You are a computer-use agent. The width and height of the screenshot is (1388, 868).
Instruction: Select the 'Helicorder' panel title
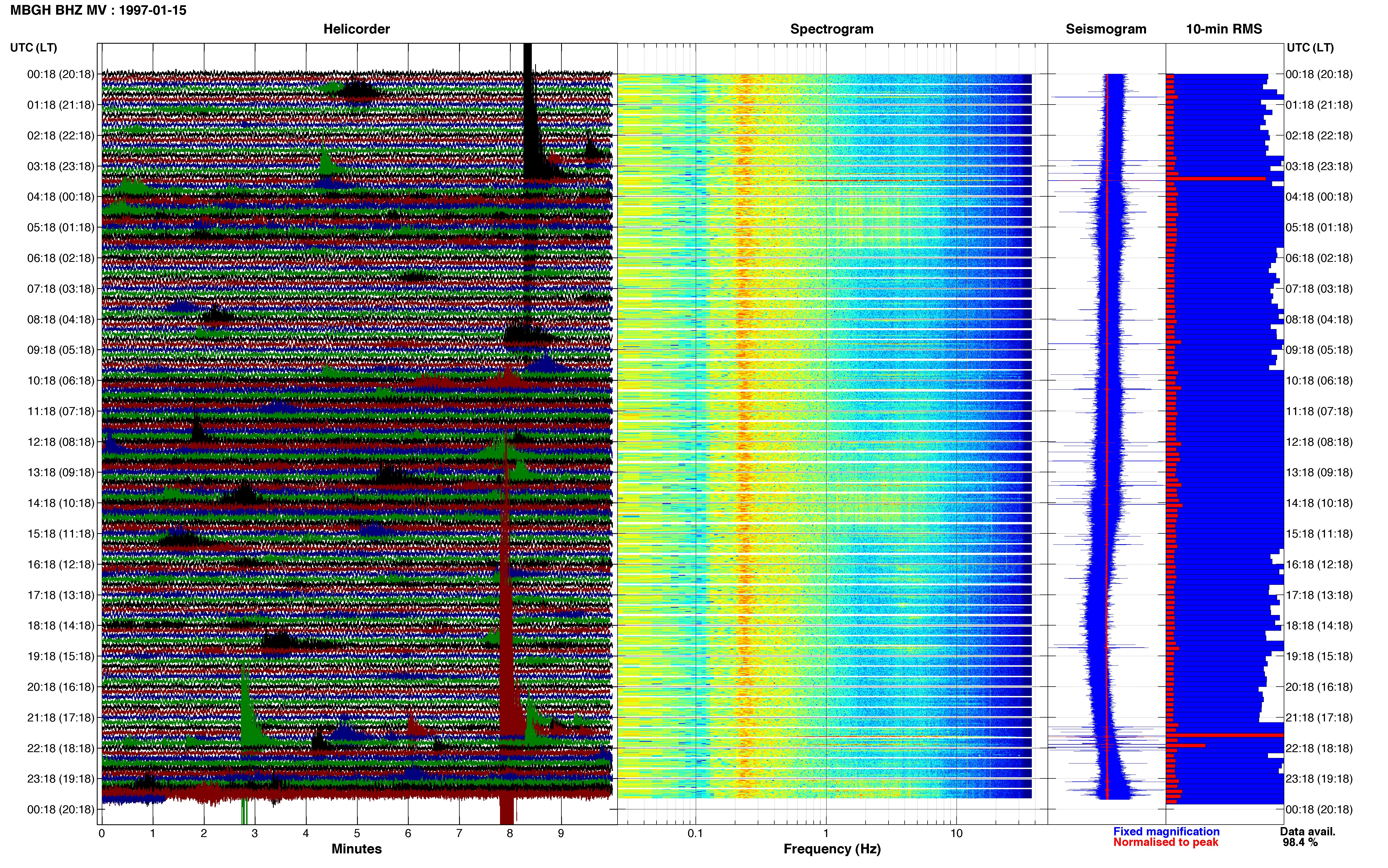(x=356, y=29)
